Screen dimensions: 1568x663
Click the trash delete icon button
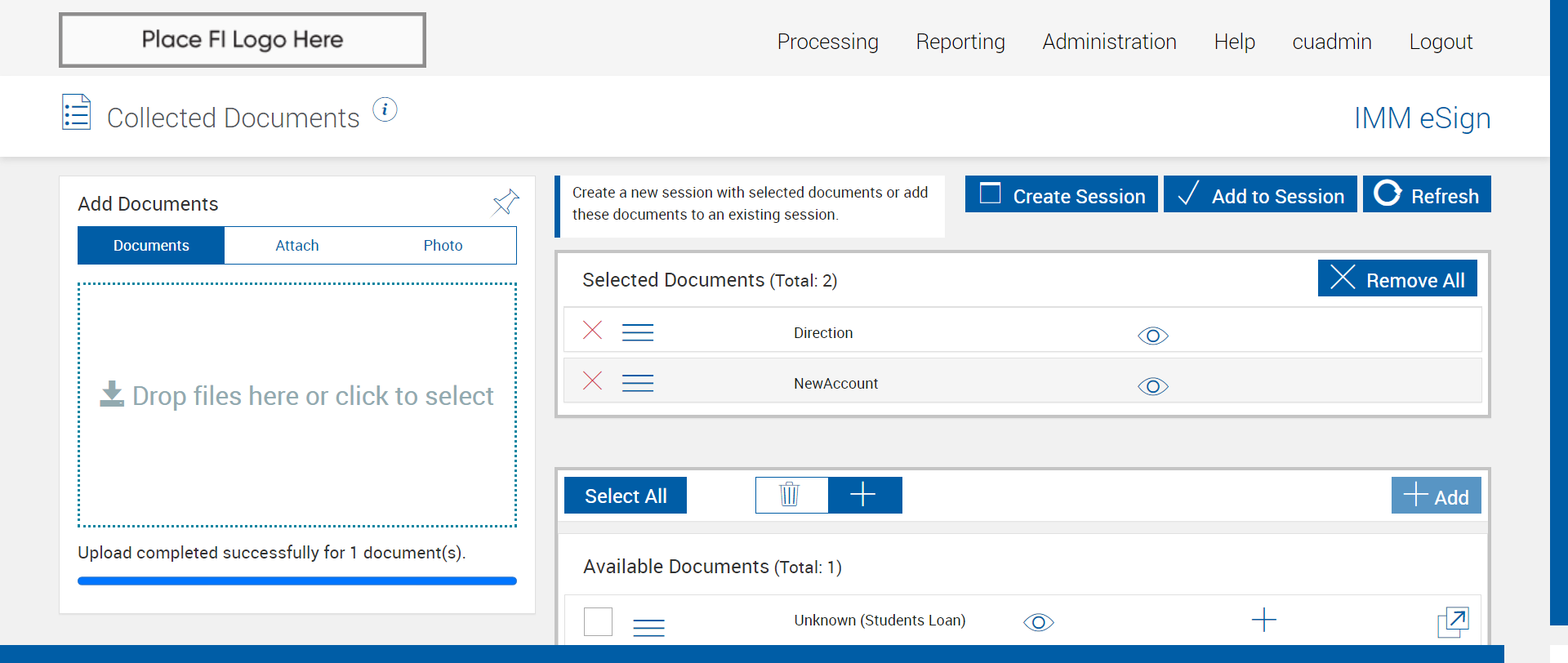791,495
